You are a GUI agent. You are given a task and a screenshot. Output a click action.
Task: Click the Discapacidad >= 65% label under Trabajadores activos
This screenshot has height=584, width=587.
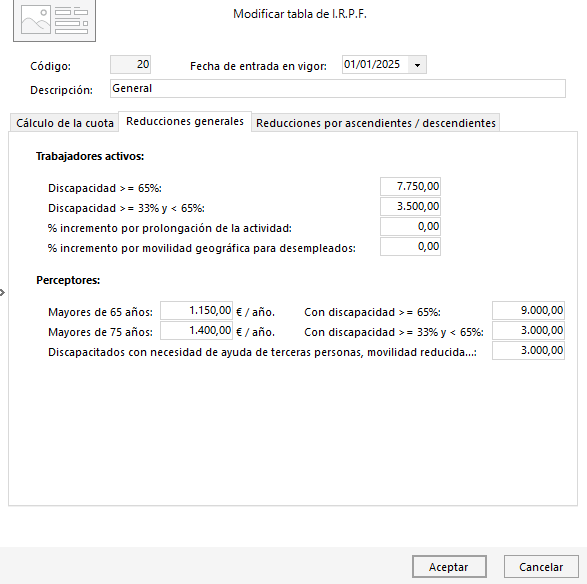coord(105,188)
